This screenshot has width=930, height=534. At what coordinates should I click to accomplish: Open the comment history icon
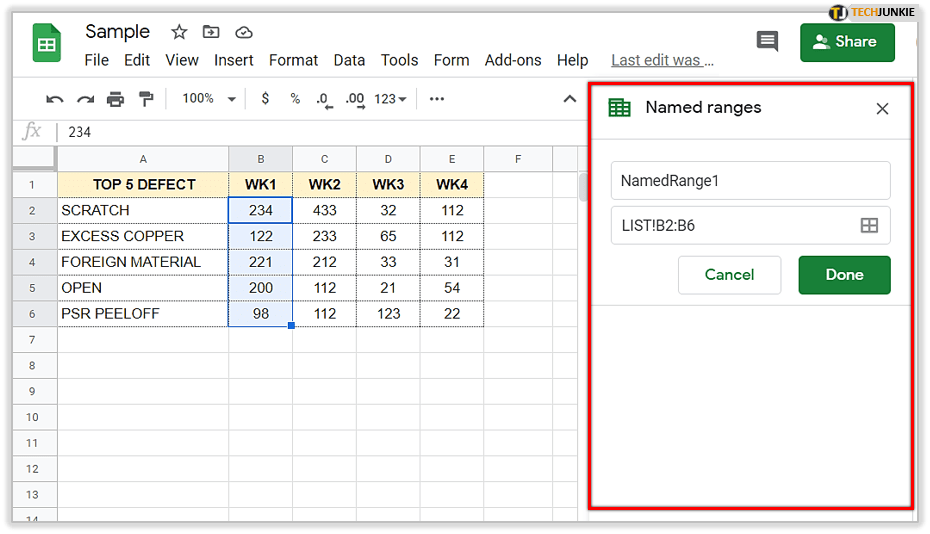pos(767,42)
